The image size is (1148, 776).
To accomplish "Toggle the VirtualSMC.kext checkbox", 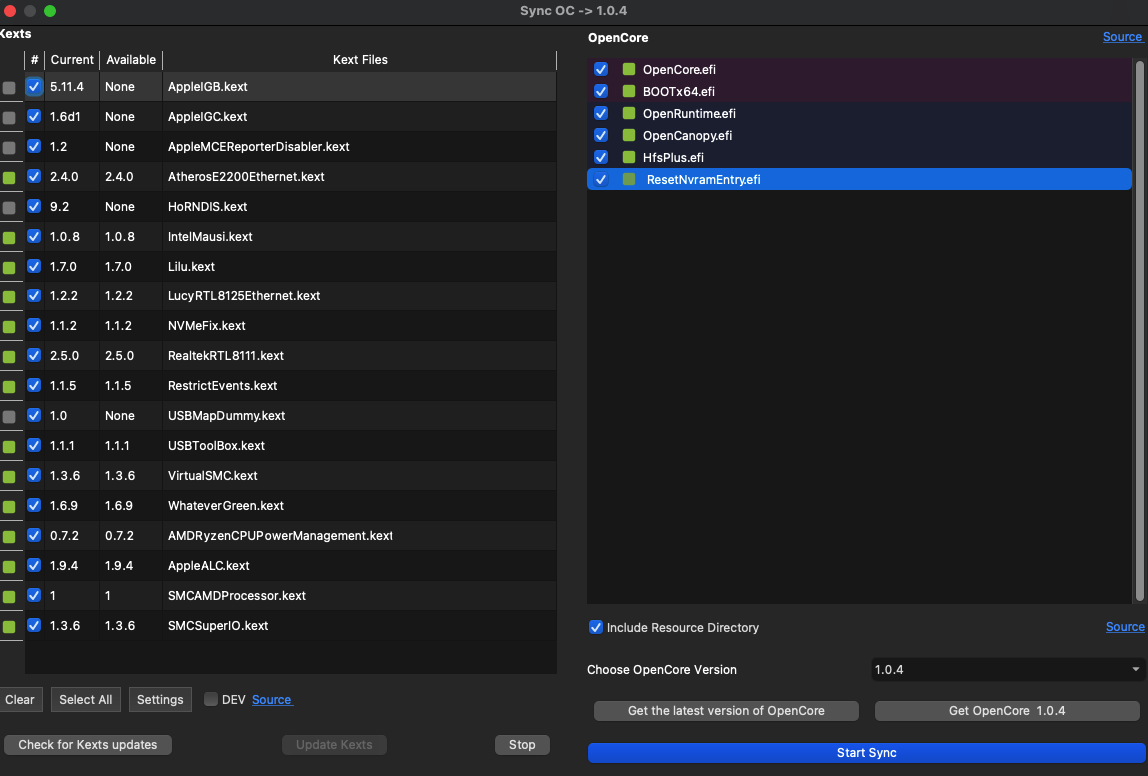I will [x=34, y=475].
